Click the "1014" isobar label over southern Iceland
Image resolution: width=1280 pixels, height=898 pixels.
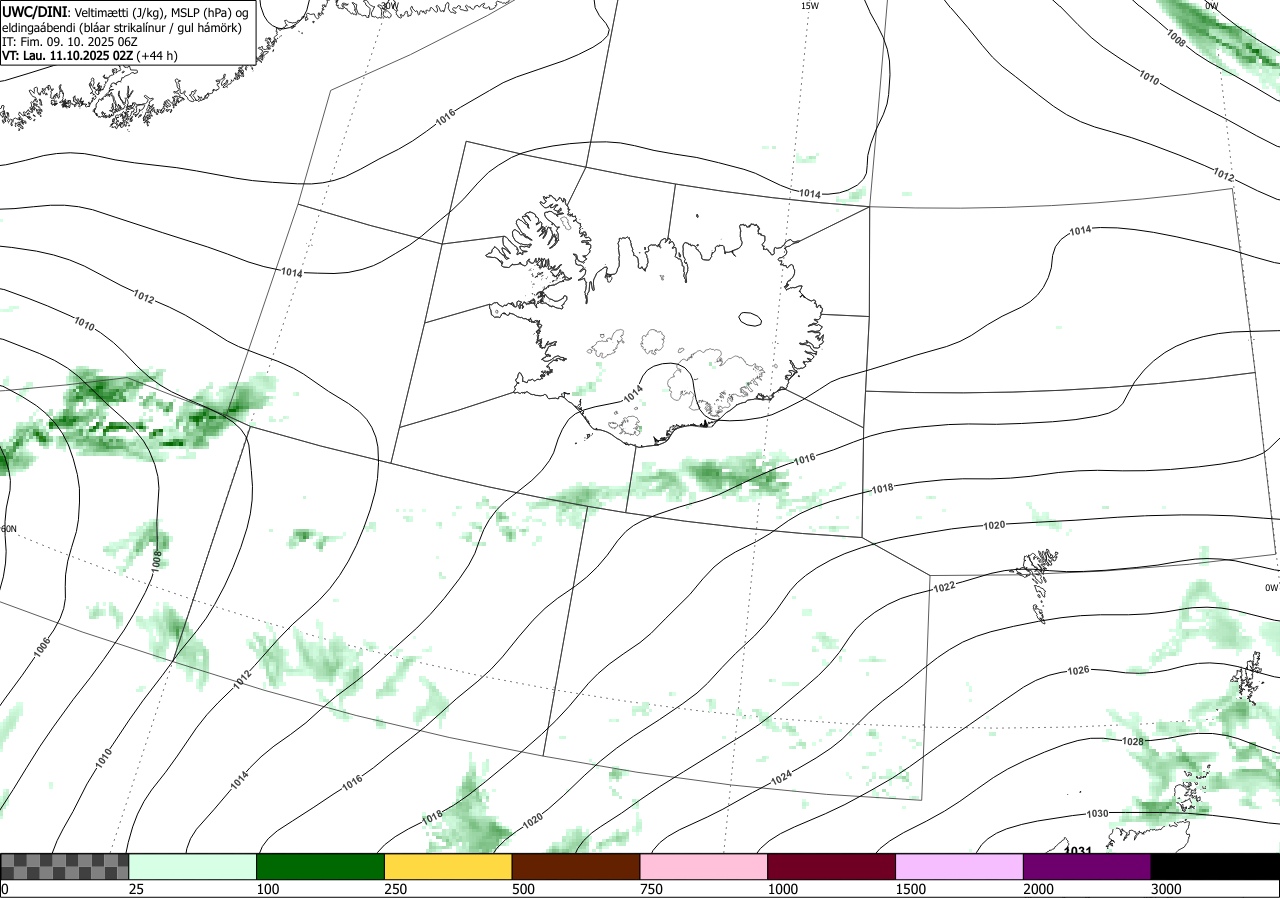[x=632, y=395]
